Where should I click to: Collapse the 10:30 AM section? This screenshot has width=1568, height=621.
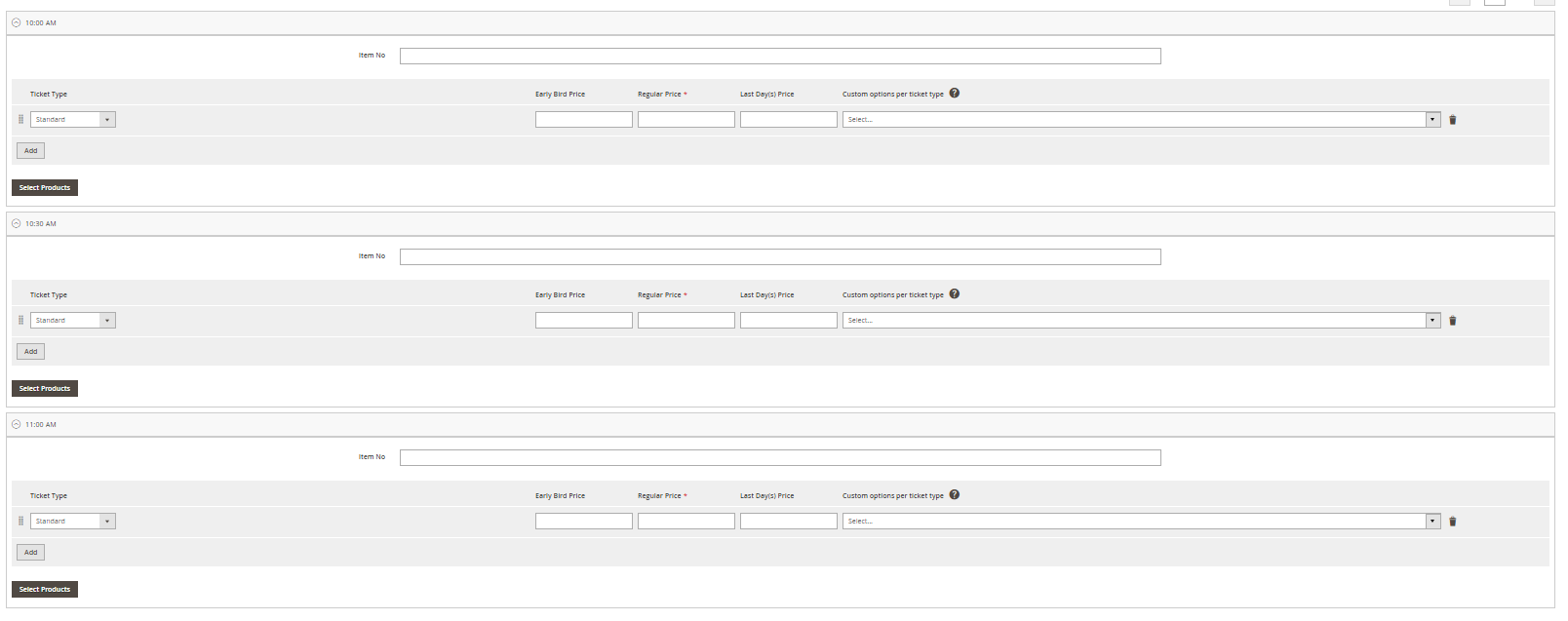17,223
